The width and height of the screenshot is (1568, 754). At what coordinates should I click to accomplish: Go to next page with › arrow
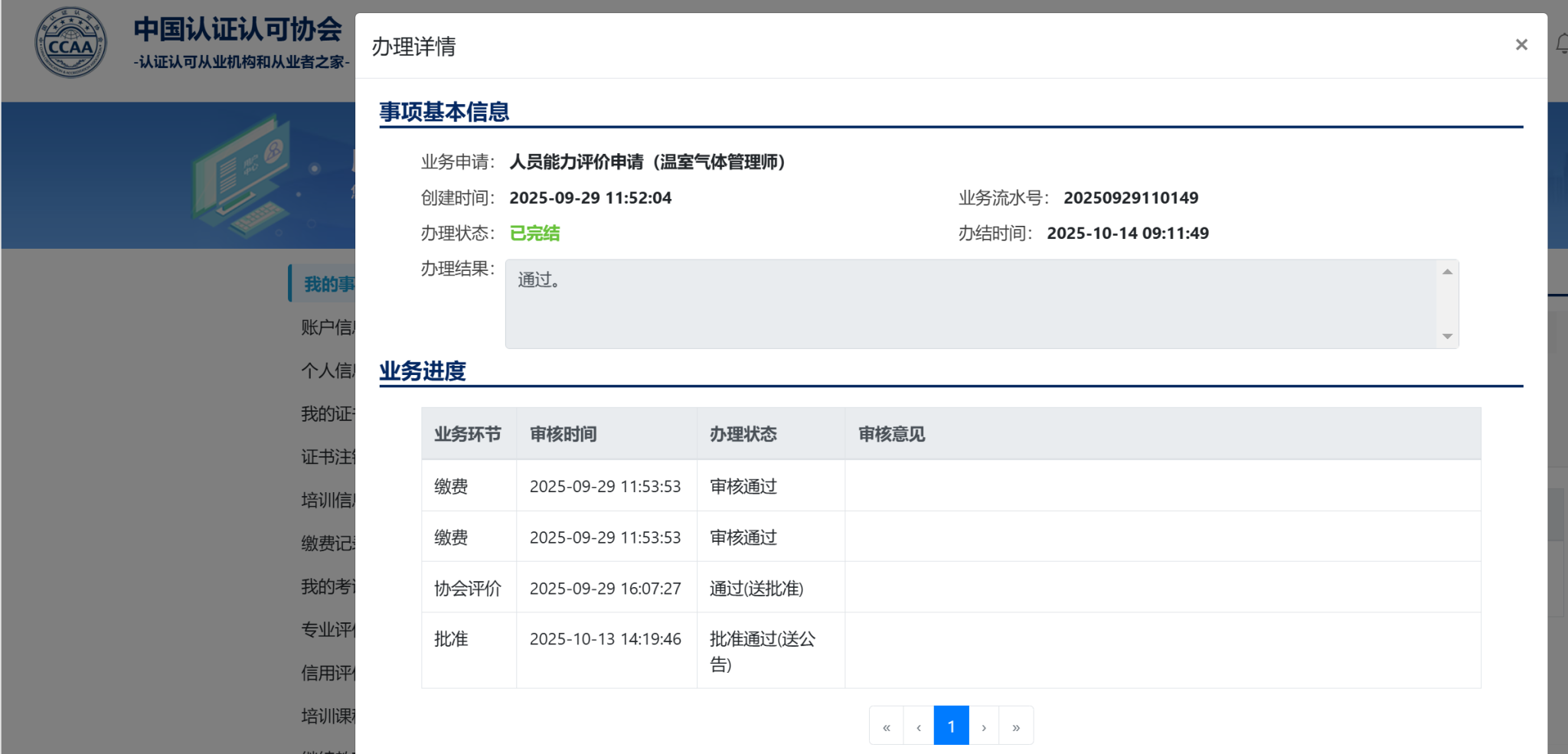984,726
